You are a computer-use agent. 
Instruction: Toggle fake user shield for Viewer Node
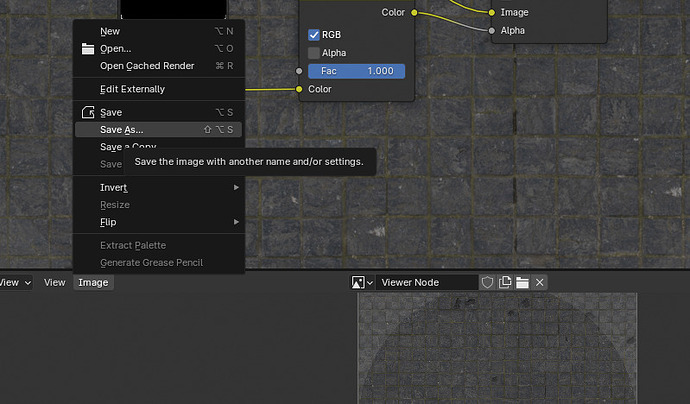[487, 282]
